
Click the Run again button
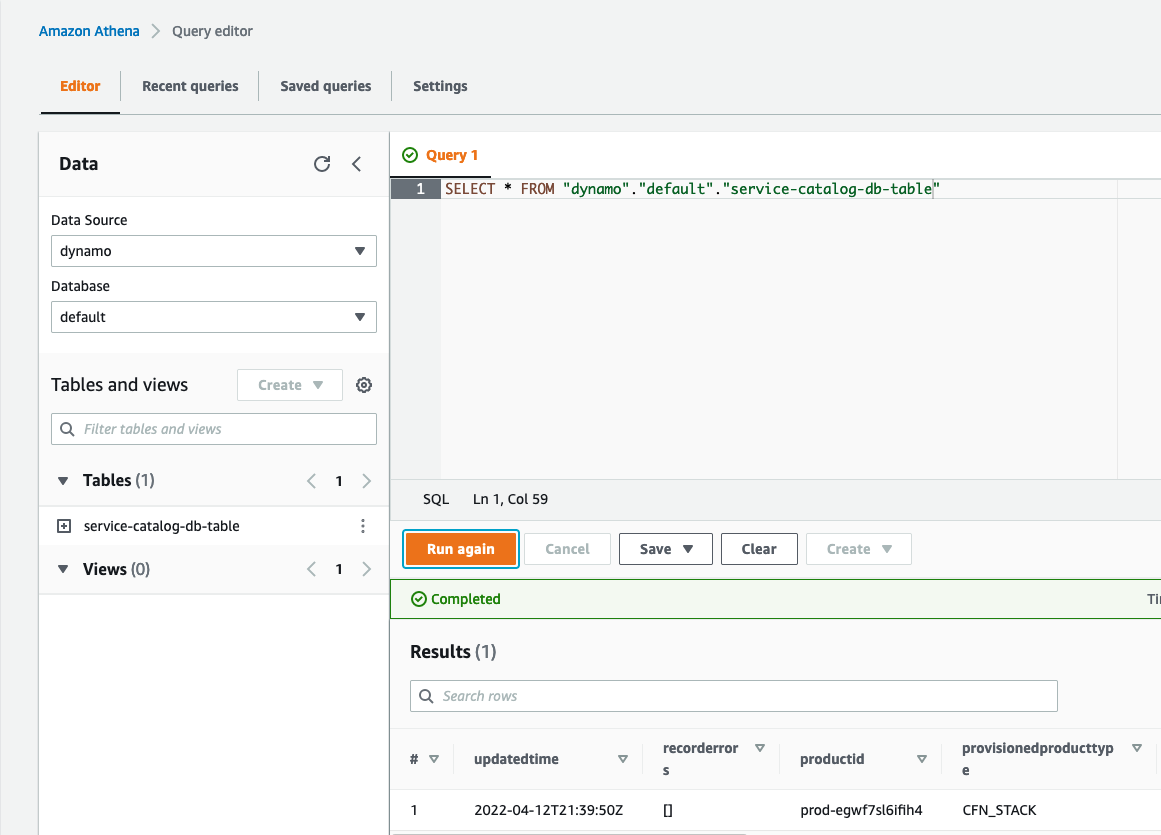(460, 549)
